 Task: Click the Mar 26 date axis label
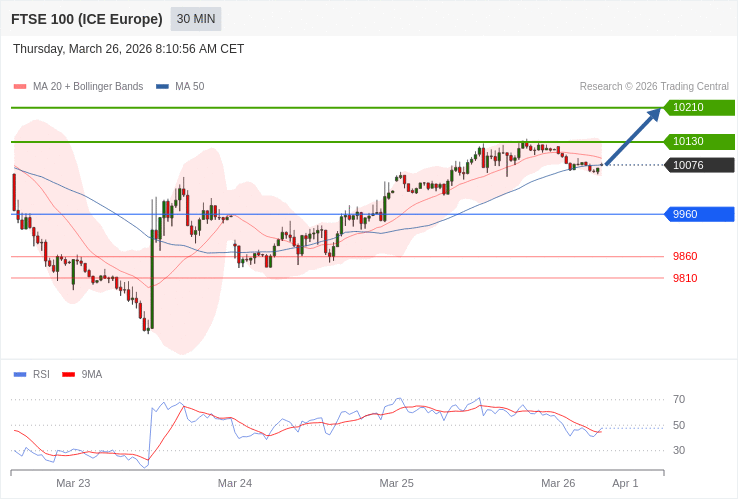click(x=558, y=483)
